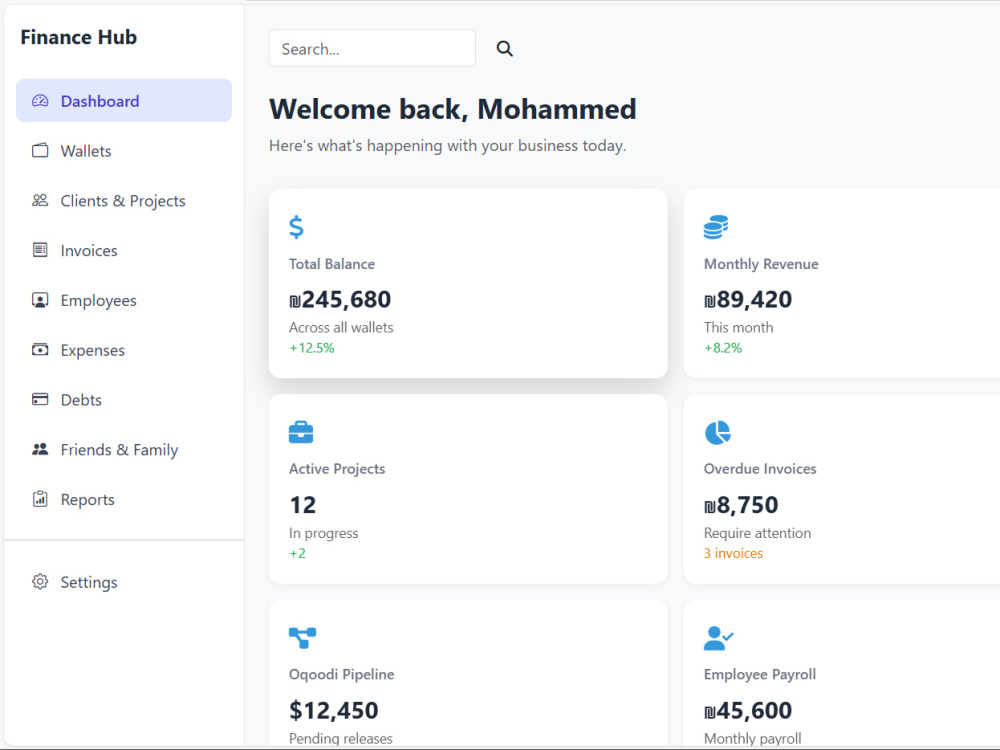Screen dimensions: 1000x750
Task: Click the Settings gear icon
Action: click(x=40, y=582)
